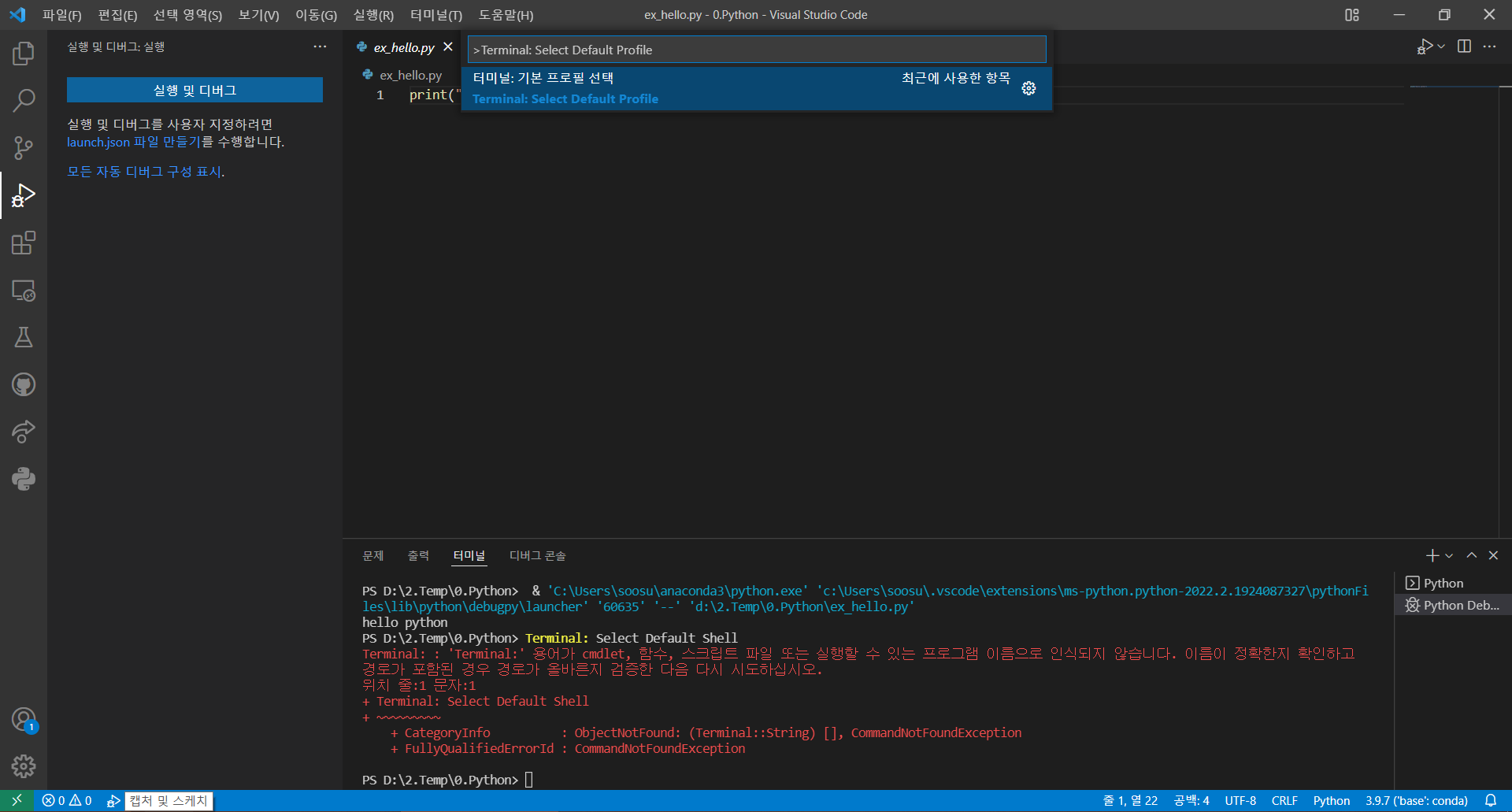Click 캡처 및 스케치 tooltip label
Image resolution: width=1512 pixels, height=812 pixels.
point(169,801)
